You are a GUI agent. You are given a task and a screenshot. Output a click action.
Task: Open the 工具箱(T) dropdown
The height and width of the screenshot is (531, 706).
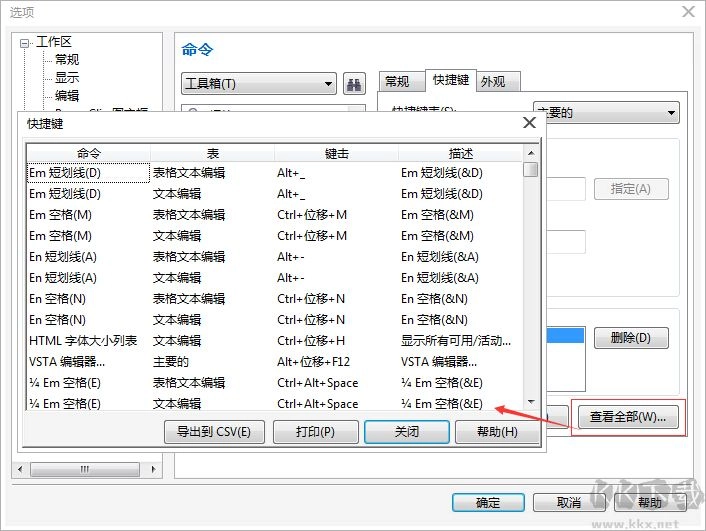(259, 84)
